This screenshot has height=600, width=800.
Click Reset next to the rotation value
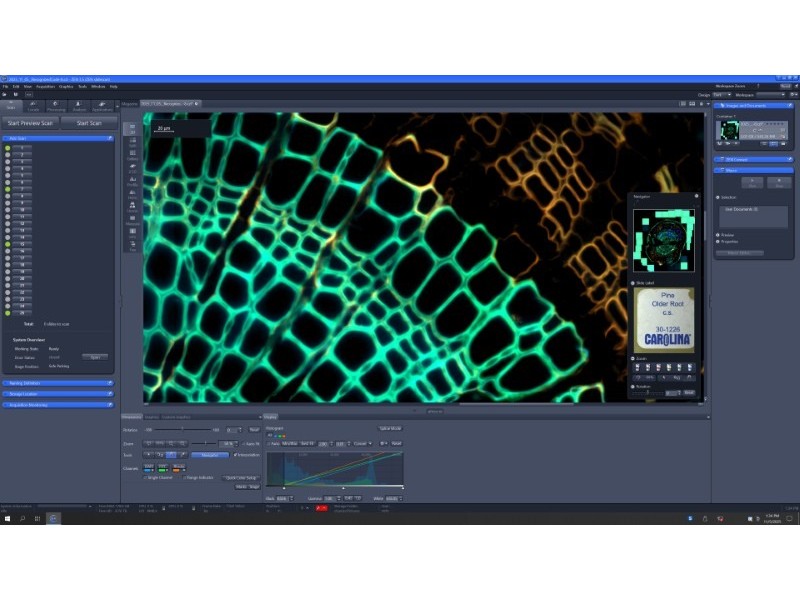pos(254,430)
